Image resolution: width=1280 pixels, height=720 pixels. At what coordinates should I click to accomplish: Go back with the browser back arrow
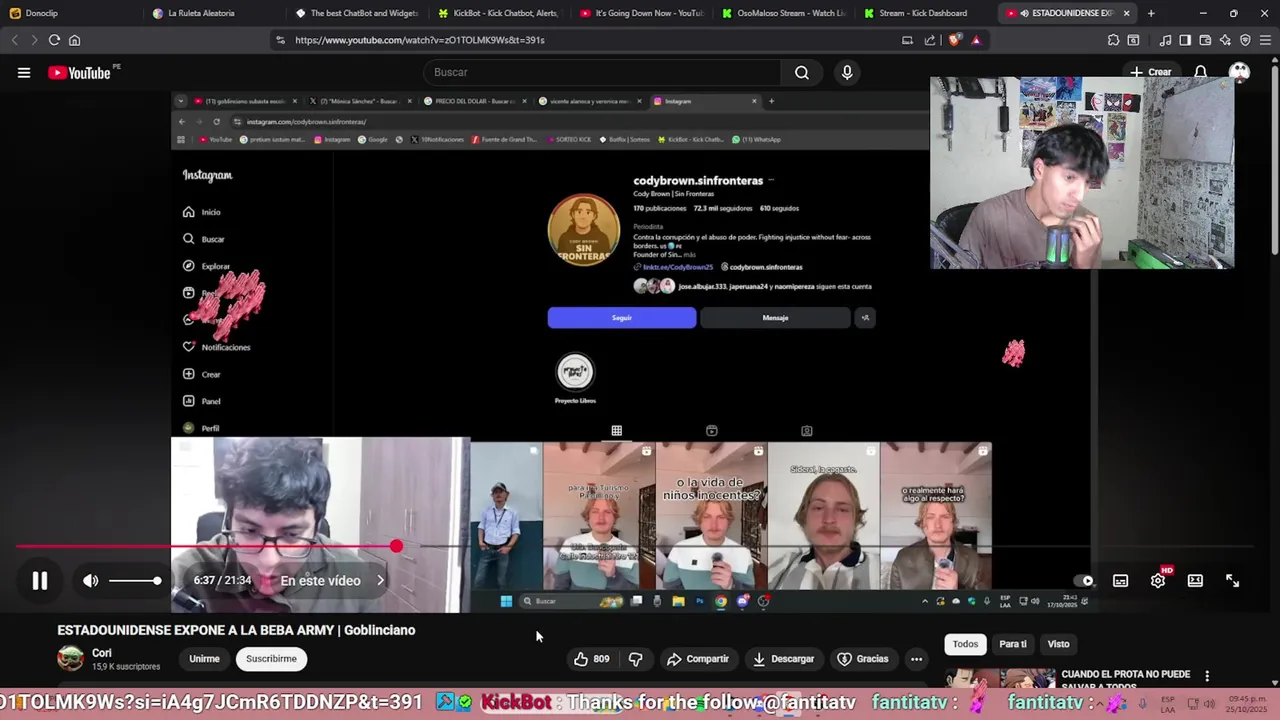[x=14, y=40]
